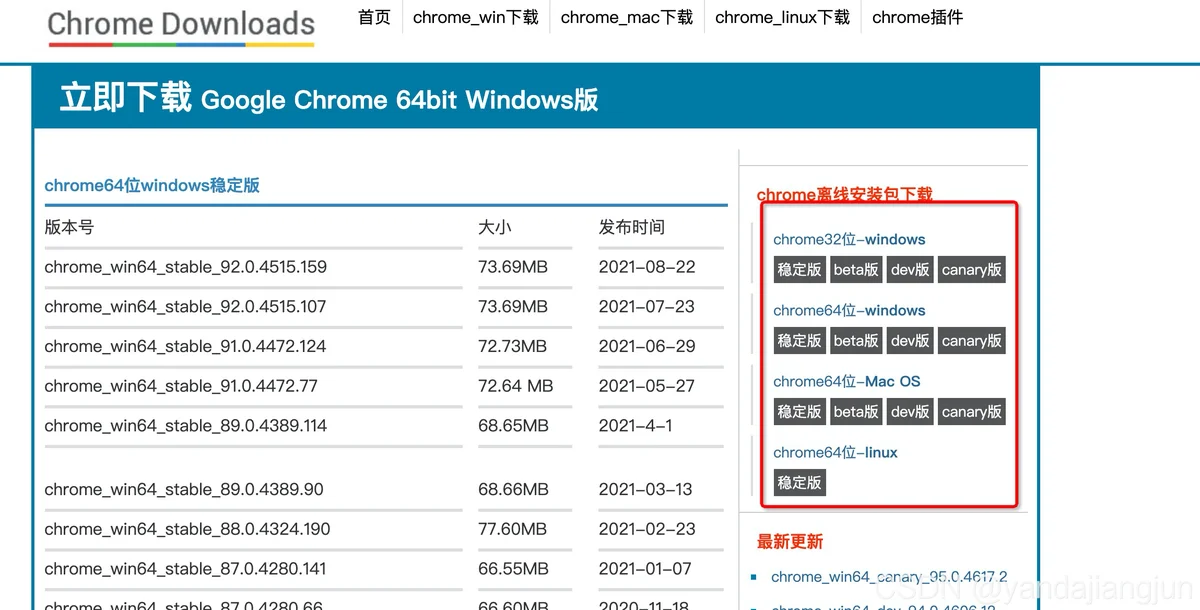Select the 73.69MB size for version 92.0.4515.107
This screenshot has width=1200, height=610.
[513, 307]
